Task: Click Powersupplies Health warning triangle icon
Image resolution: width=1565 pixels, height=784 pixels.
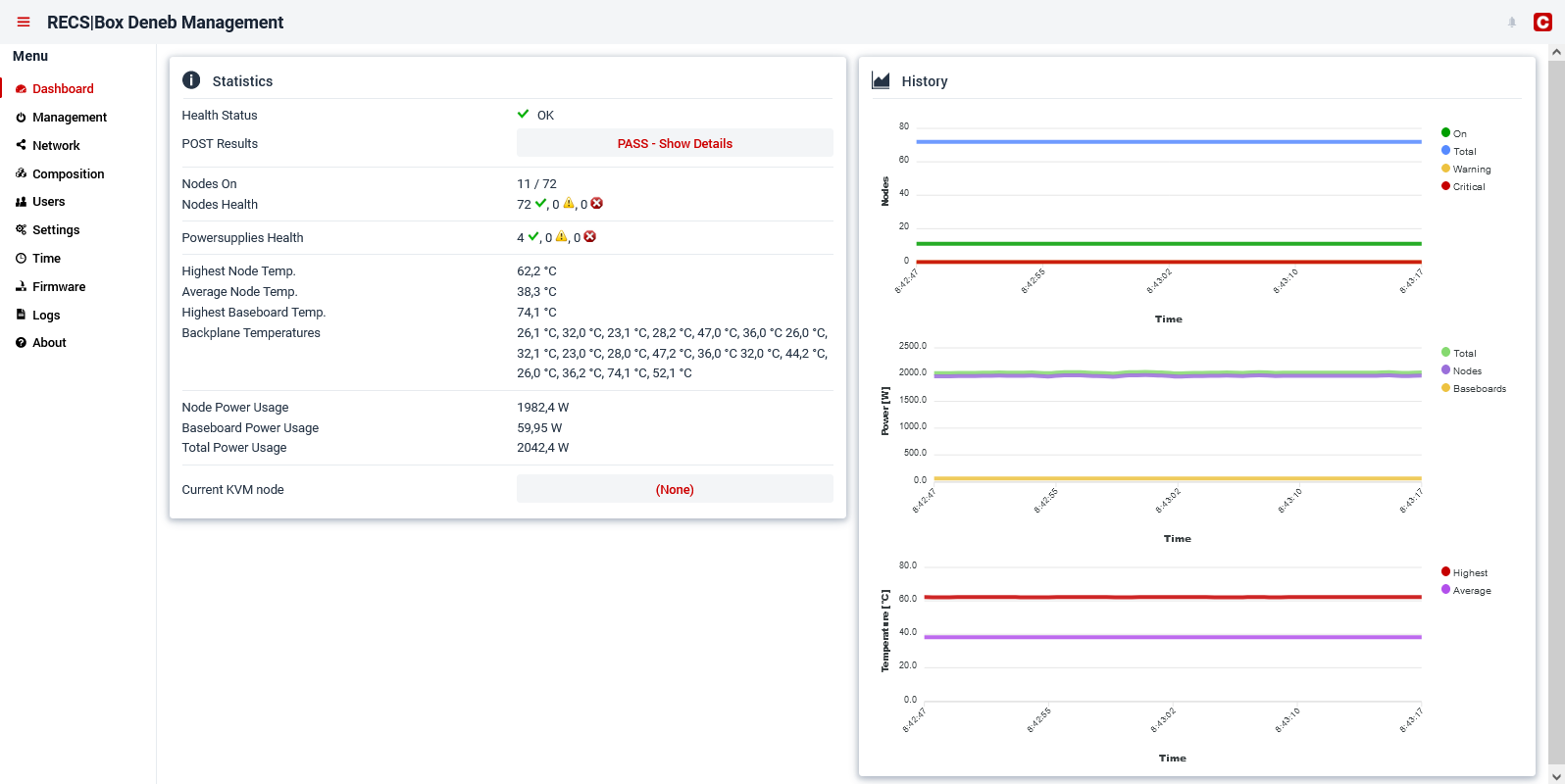Action: coord(562,237)
